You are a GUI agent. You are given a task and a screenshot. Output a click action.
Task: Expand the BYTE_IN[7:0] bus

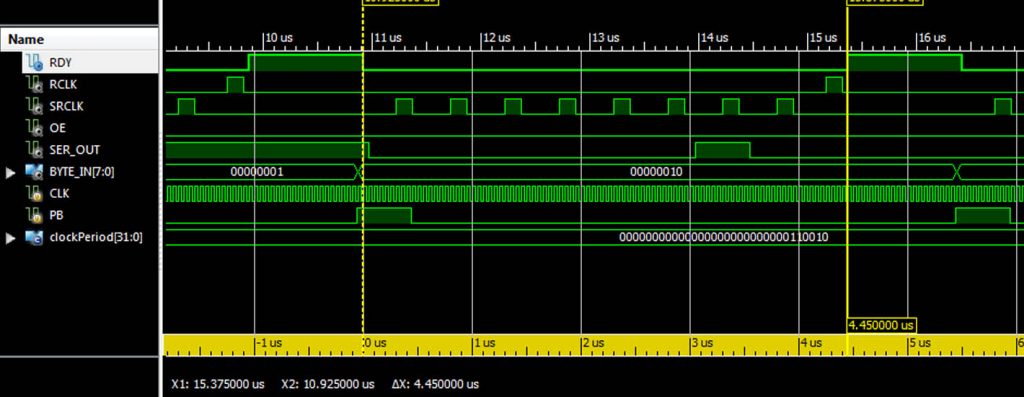click(10, 173)
